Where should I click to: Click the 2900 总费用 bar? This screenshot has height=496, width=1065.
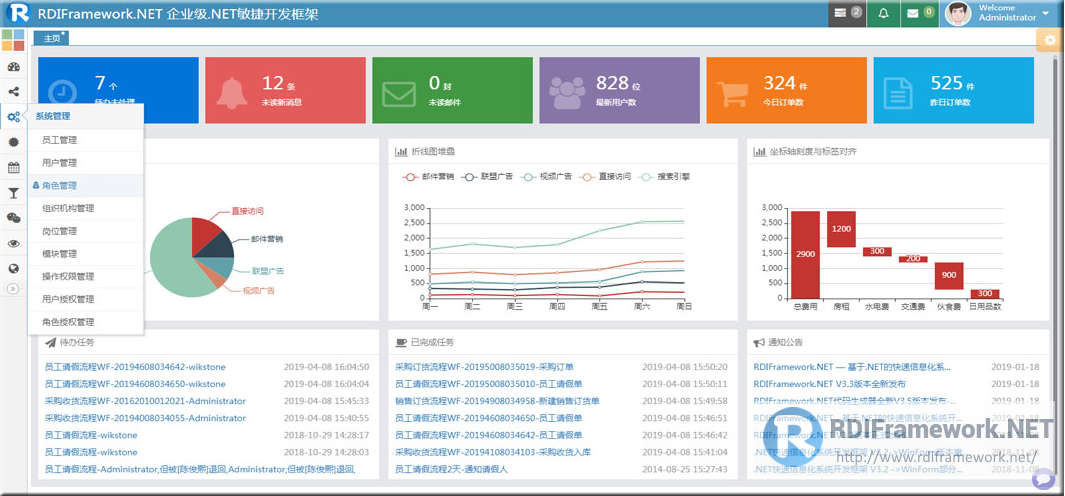805,254
